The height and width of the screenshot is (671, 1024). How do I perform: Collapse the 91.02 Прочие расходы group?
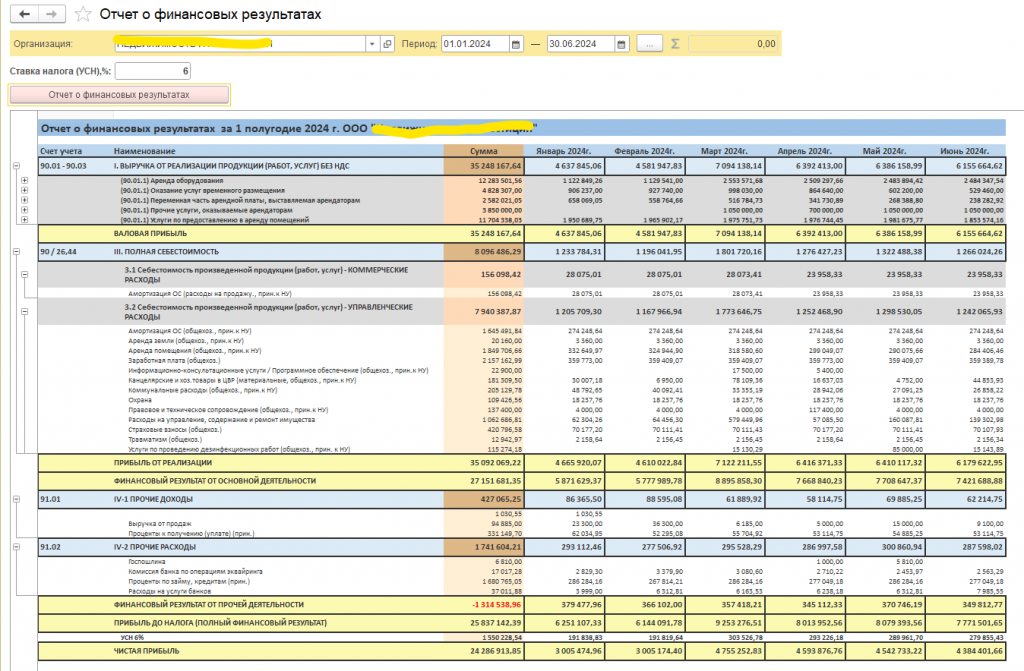pos(16,547)
